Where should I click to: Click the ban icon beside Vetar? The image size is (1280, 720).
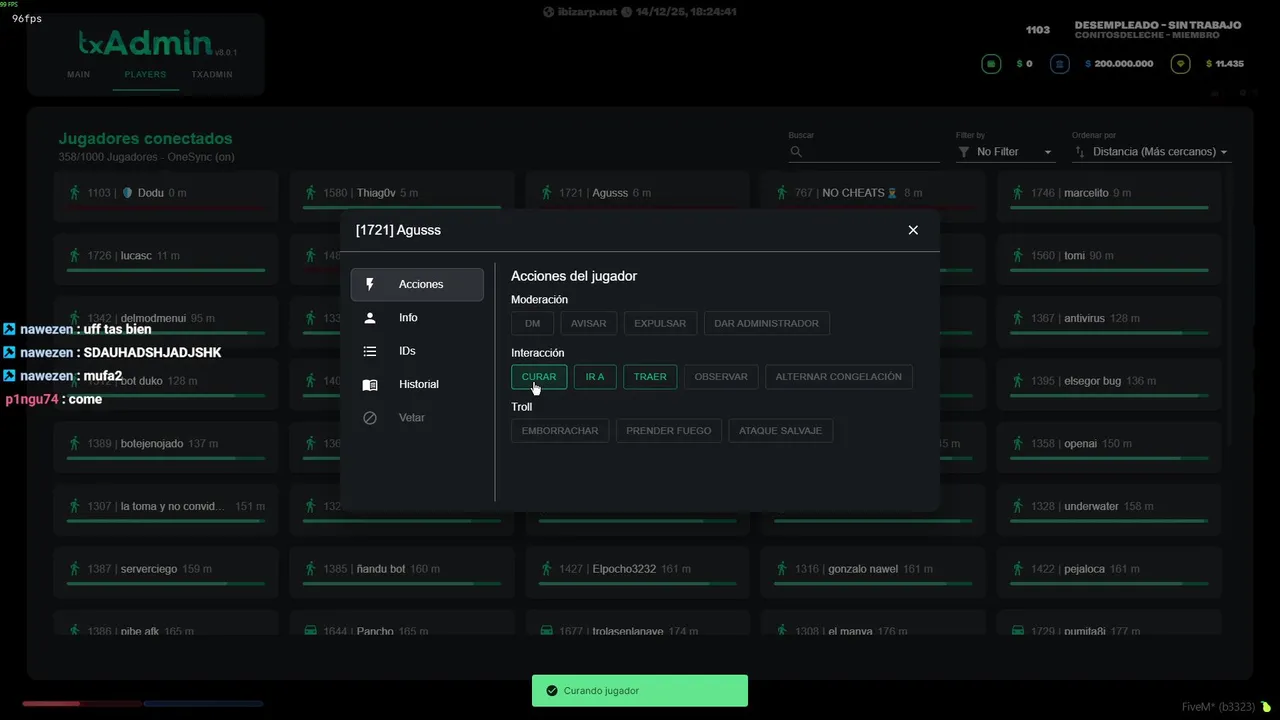370,418
